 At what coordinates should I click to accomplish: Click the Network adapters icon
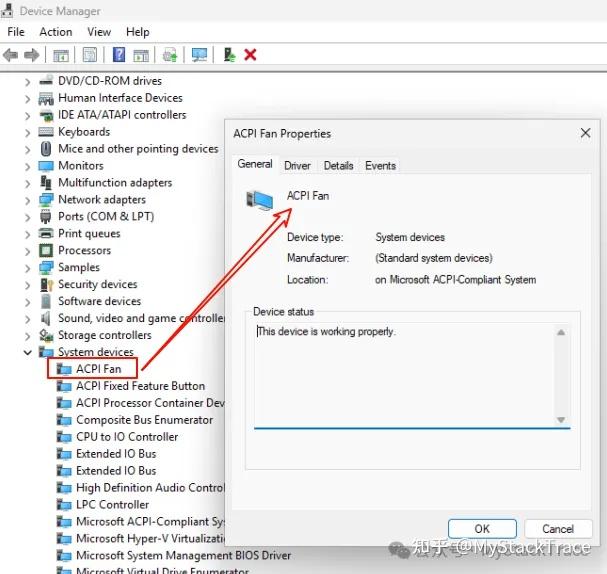[46, 200]
